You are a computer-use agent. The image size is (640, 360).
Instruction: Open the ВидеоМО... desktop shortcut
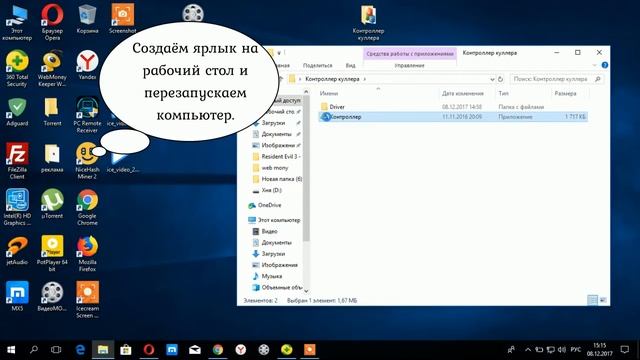(52, 297)
